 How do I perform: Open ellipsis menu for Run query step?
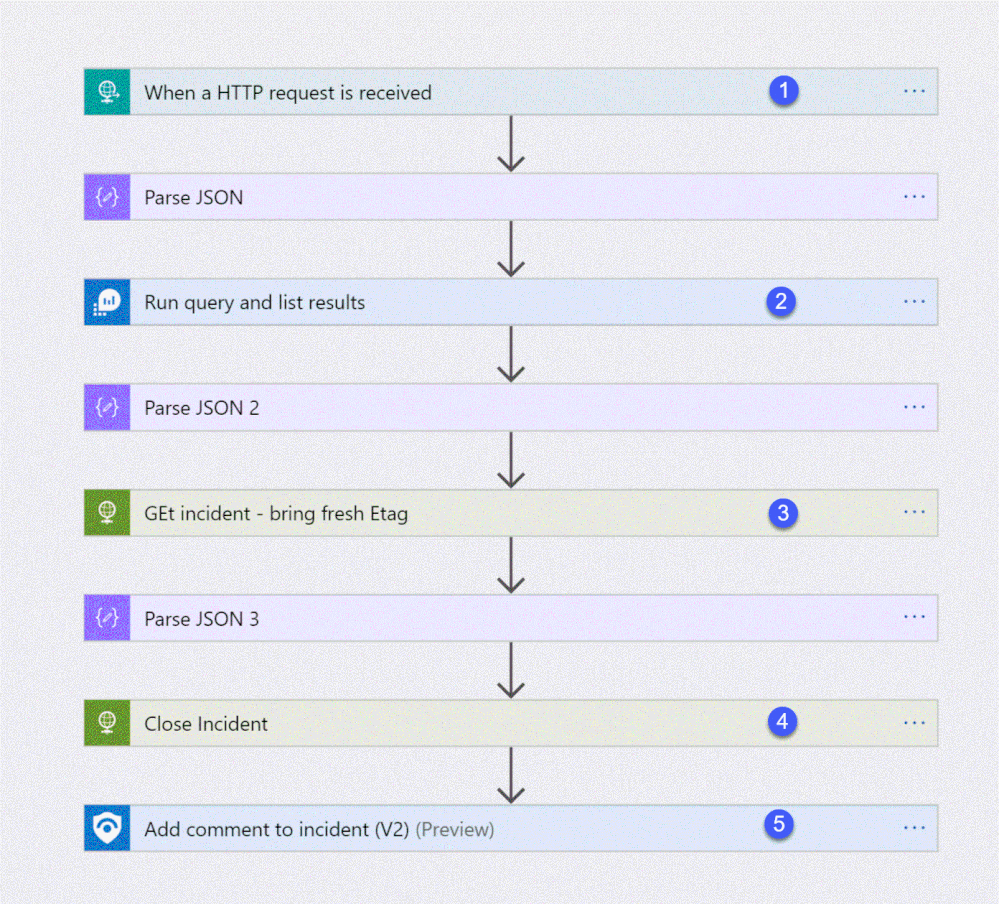[x=914, y=301]
